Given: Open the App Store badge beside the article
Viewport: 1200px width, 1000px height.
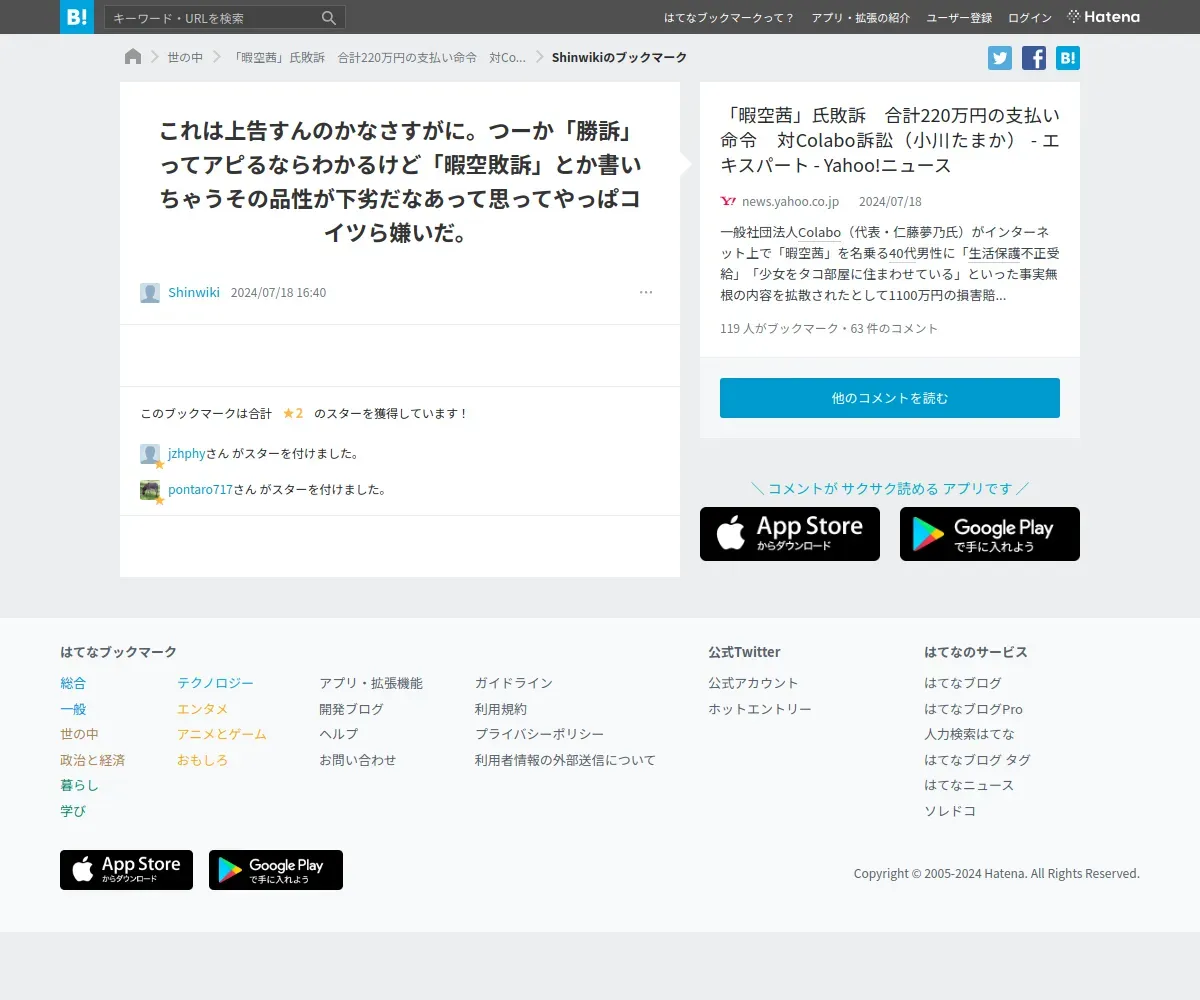Looking at the screenshot, I should point(790,534).
